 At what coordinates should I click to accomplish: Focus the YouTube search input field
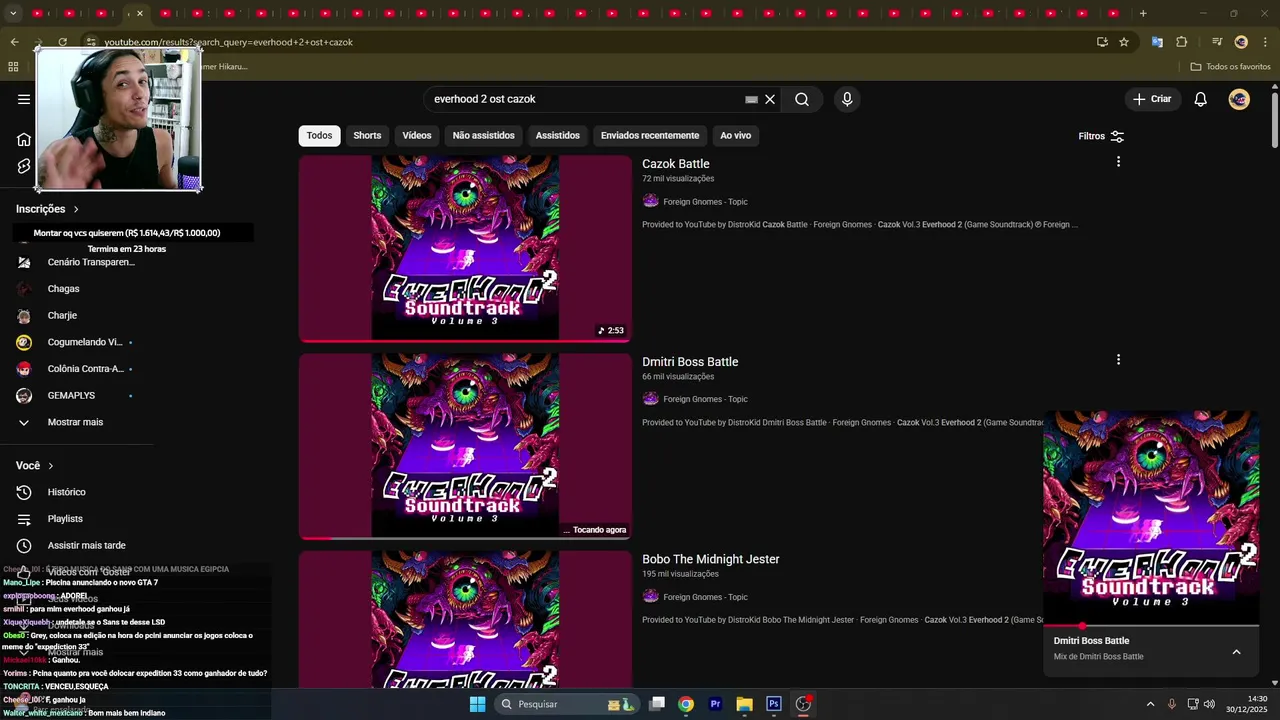(x=585, y=99)
